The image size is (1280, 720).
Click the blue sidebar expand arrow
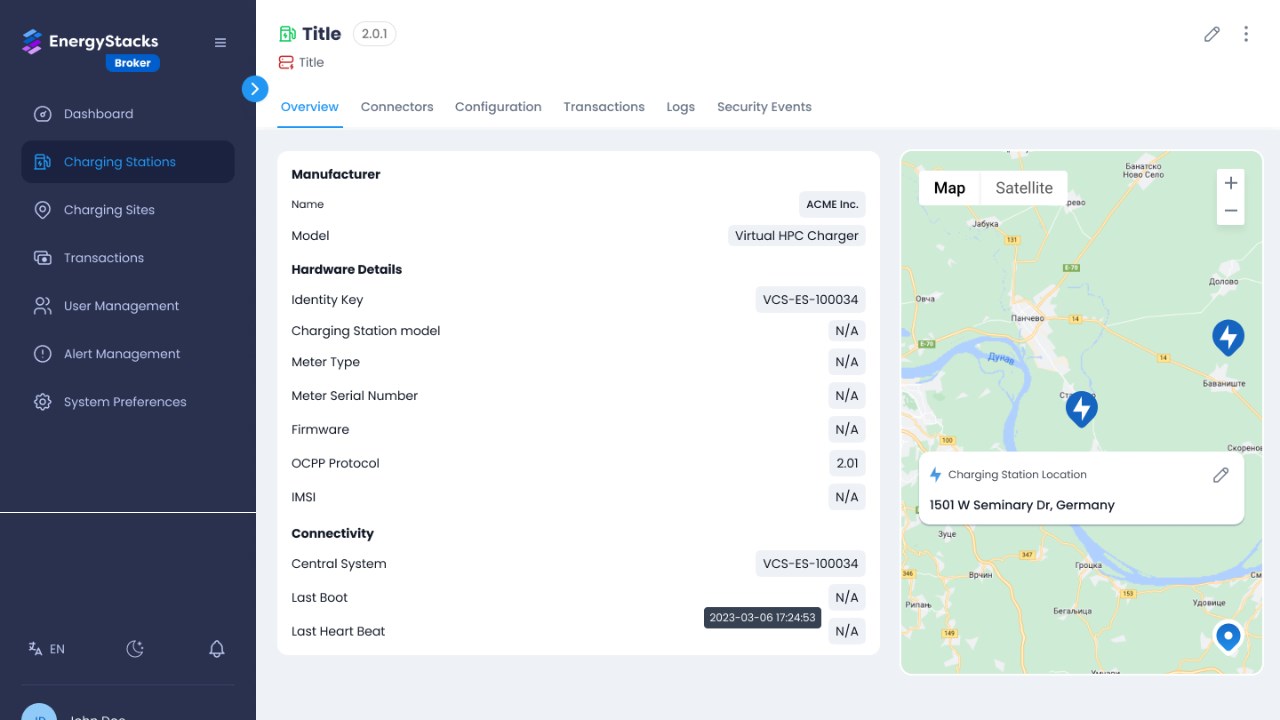(x=255, y=89)
